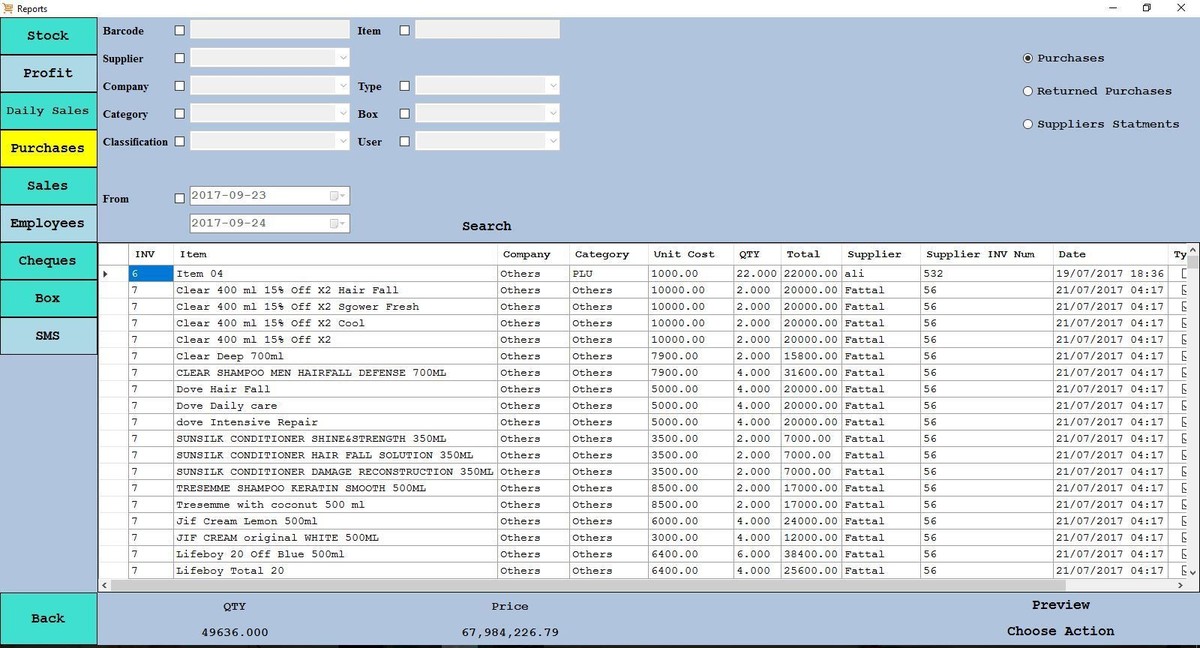Expand the Type dropdown

[x=553, y=87]
